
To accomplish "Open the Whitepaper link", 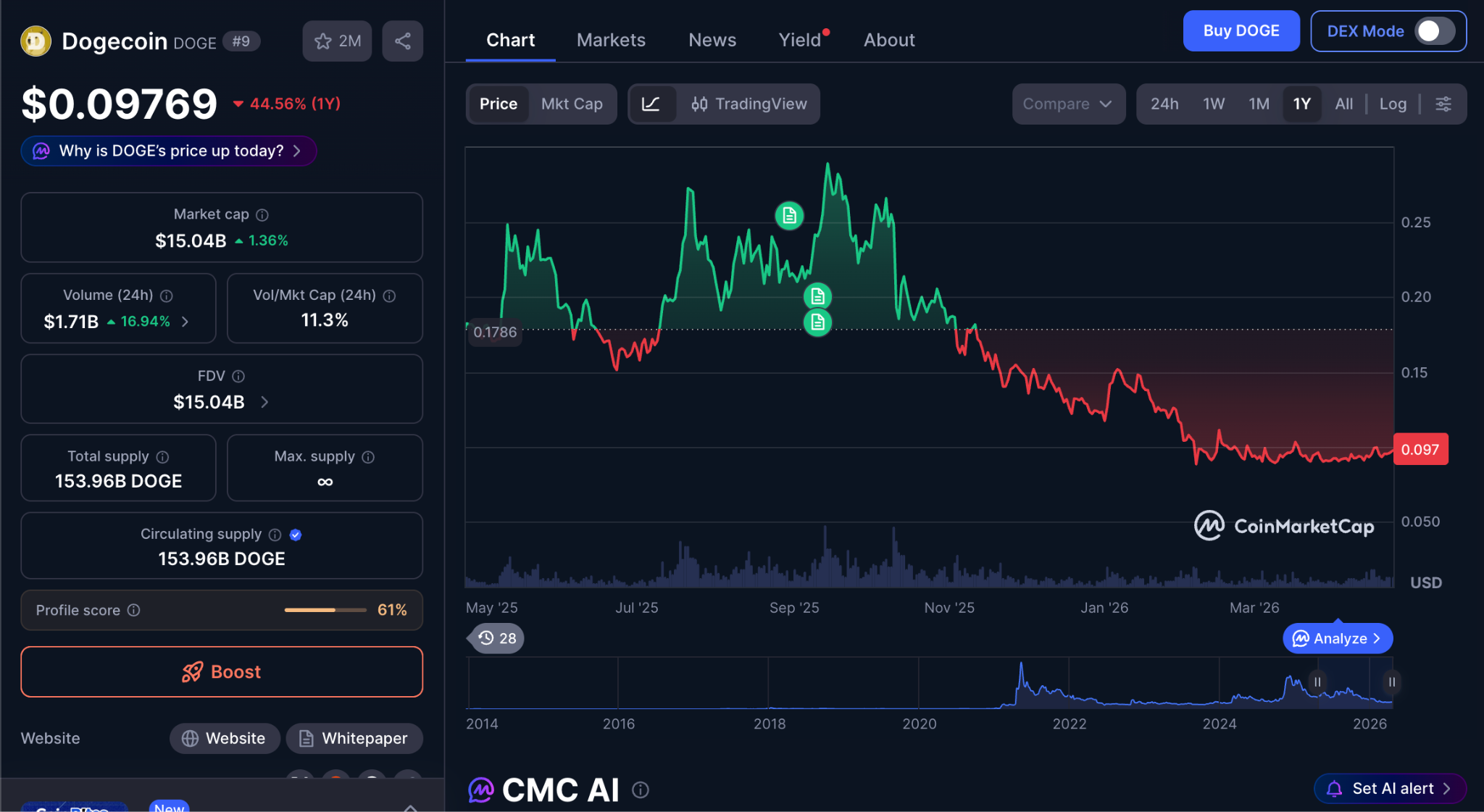I will [x=354, y=738].
